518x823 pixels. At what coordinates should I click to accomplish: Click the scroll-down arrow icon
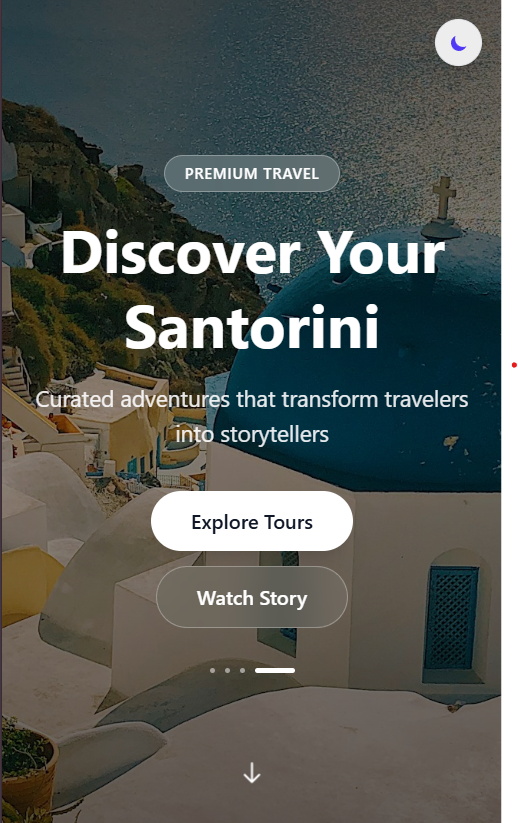[x=252, y=773]
